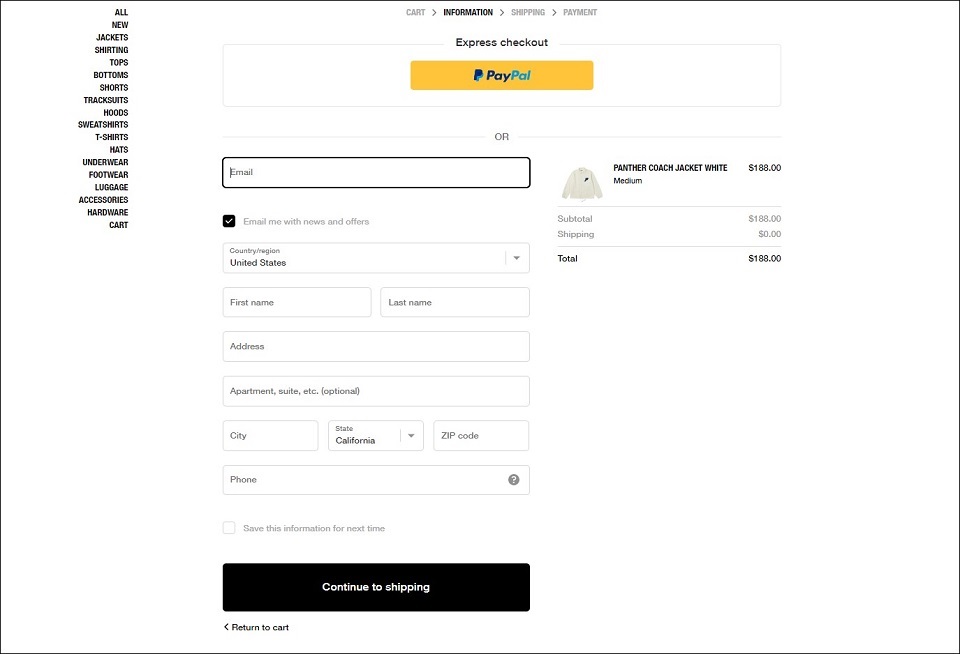
Task: Browse the BOTTOMS category
Action: click(111, 75)
